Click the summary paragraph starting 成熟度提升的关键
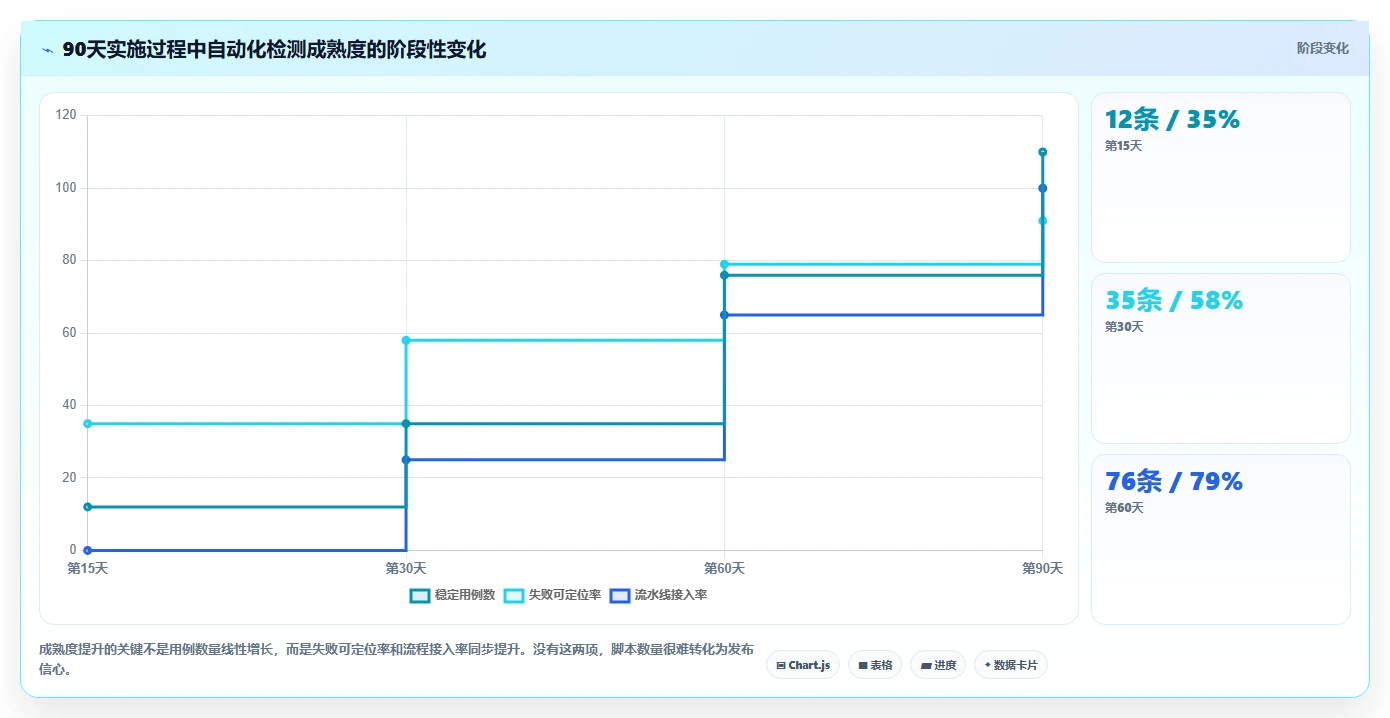Image resolution: width=1390 pixels, height=718 pixels. pyautogui.click(x=396, y=659)
